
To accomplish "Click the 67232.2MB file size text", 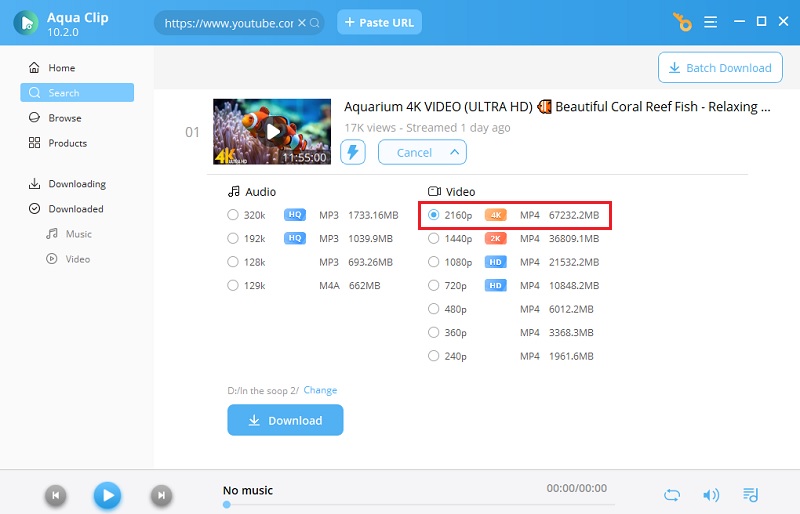I will tap(574, 215).
